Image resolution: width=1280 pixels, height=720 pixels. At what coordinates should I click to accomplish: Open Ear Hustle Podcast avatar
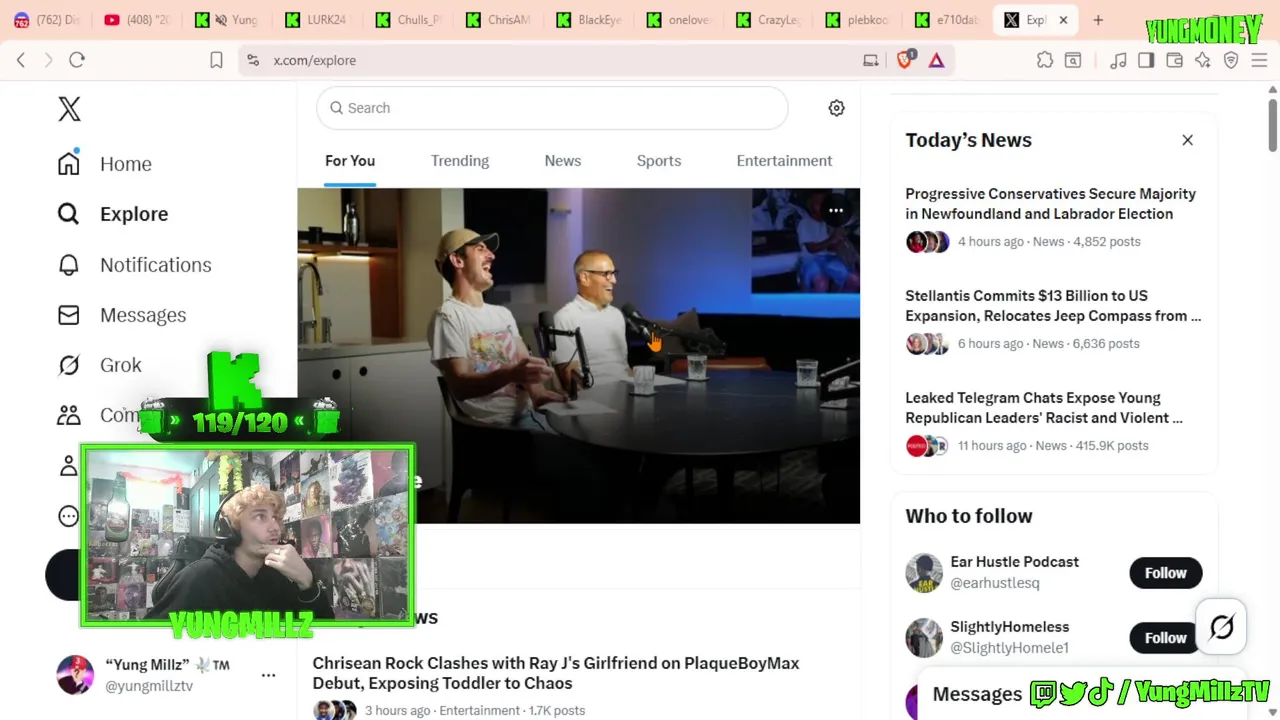pos(924,573)
